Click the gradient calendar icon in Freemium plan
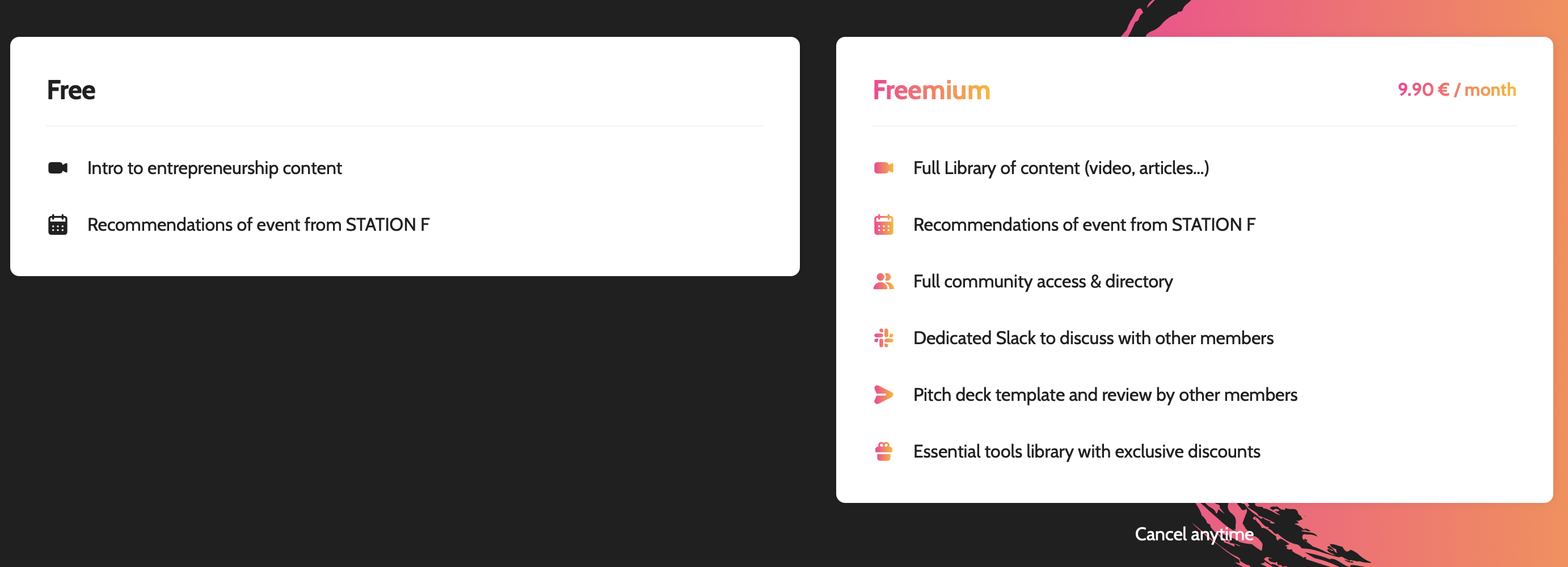 coord(883,225)
